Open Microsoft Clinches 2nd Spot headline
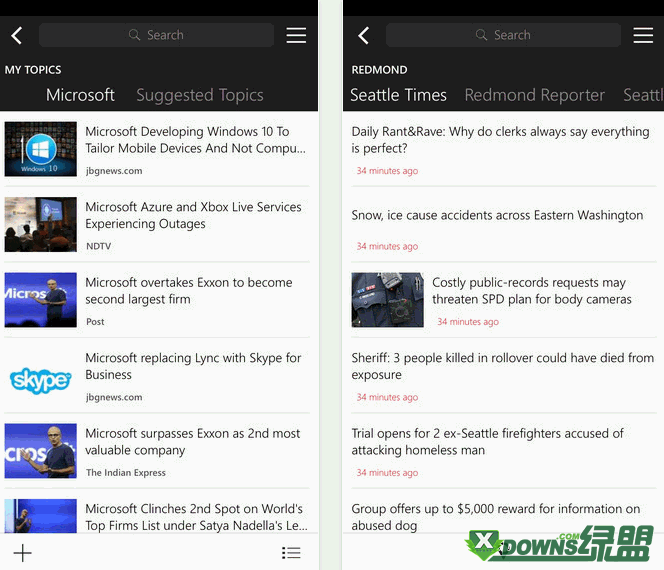The image size is (664, 570). tap(196, 517)
